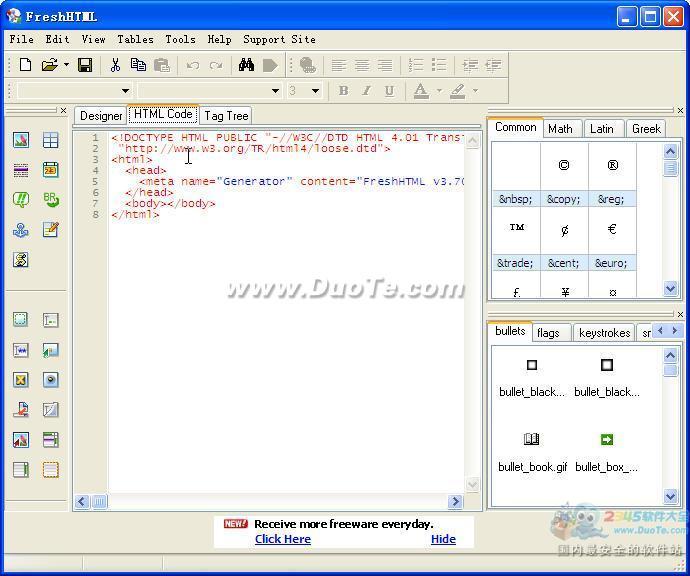Expand the Open folder dropdown arrow
Viewport: 690px width, 576px height.
coord(66,65)
